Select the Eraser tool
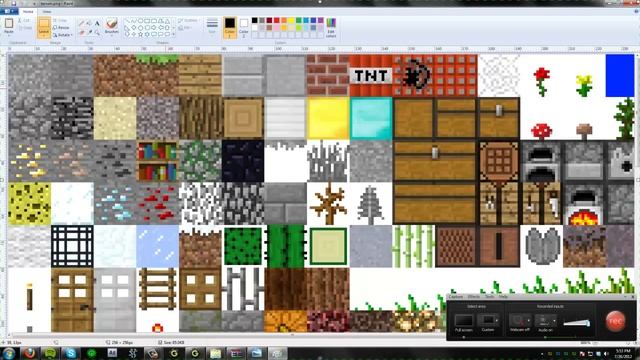Screen dimensions: 640x360 [82, 32]
